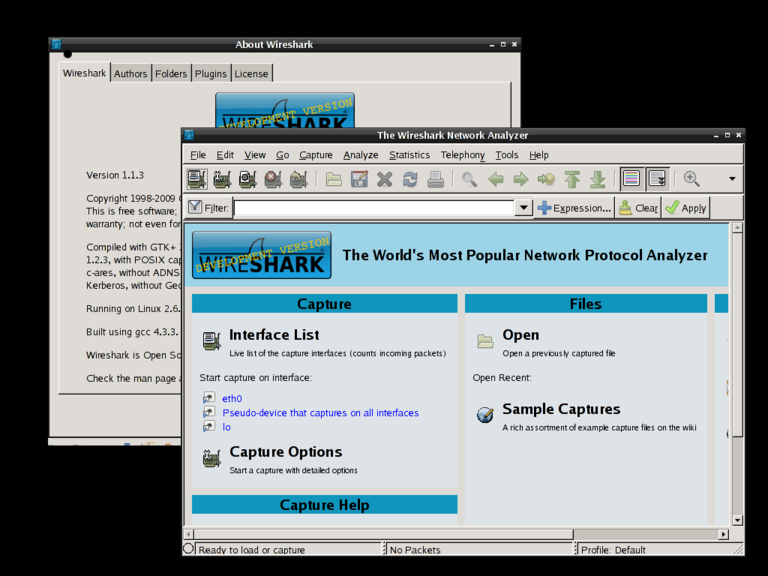Restart the running capture toolbar icon
The height and width of the screenshot is (576, 768).
point(299,179)
